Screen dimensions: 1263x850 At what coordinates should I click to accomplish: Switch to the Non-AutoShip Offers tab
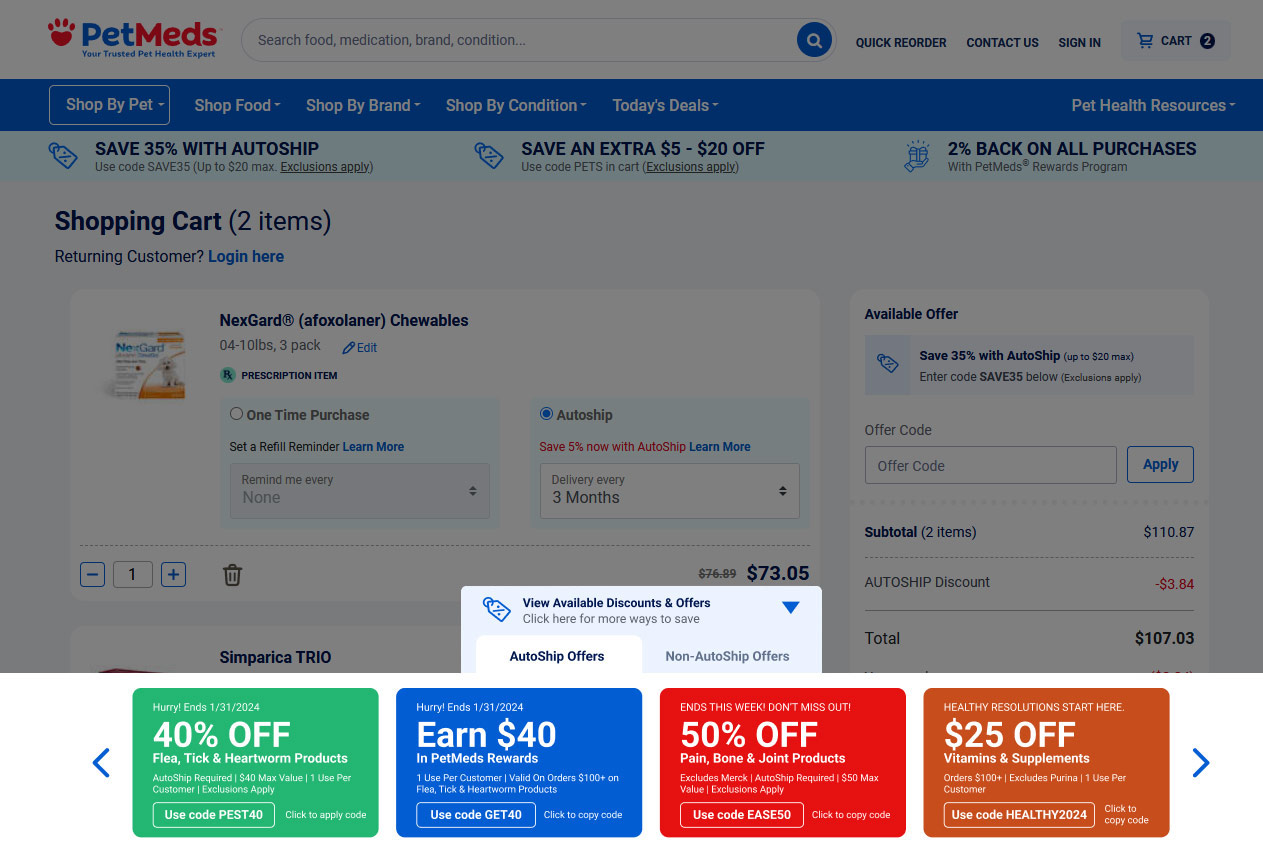(727, 656)
